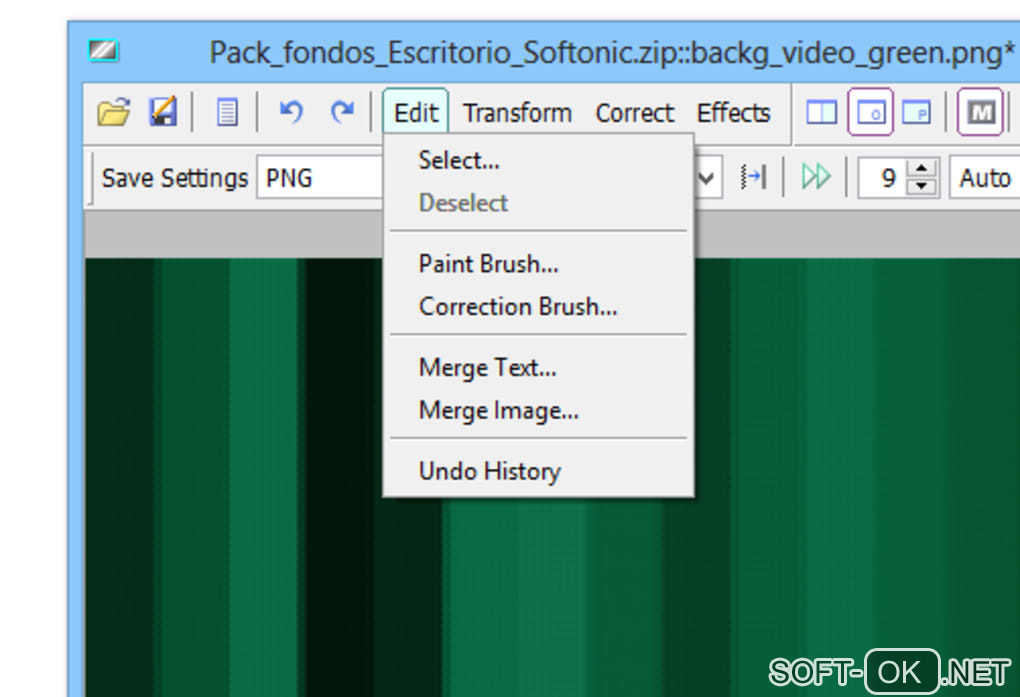Choose Correction Brush... from the Edit menu

(x=538, y=306)
